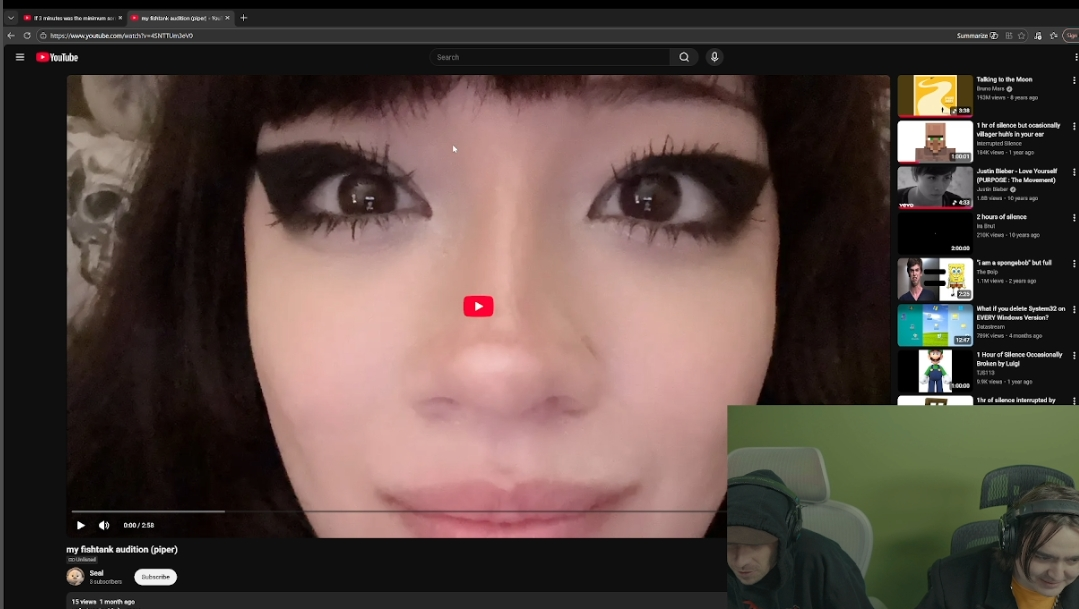This screenshot has width=1079, height=609.
Task: Click the Sign in button
Action: click(1071, 35)
